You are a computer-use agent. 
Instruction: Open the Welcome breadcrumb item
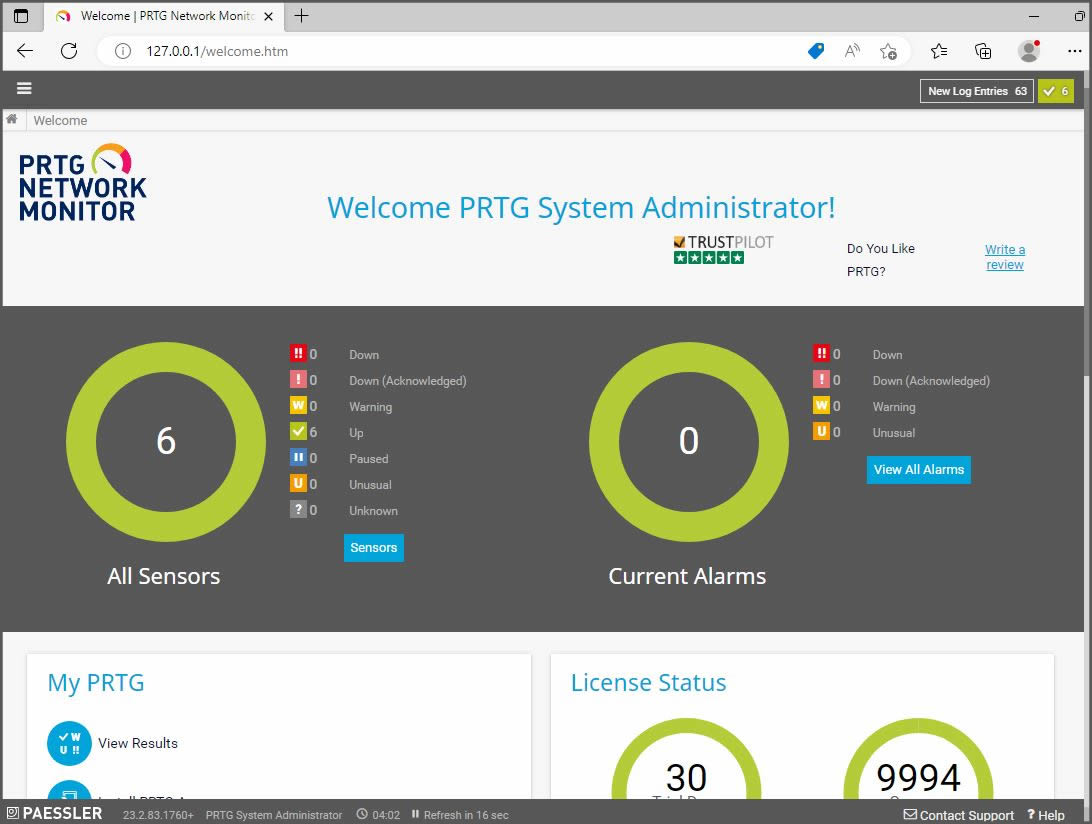click(60, 120)
